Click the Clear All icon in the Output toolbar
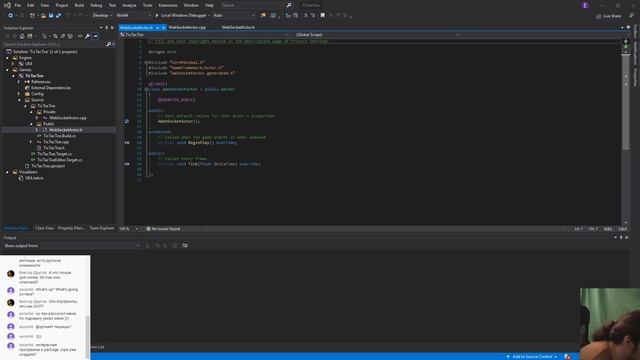 175,245
